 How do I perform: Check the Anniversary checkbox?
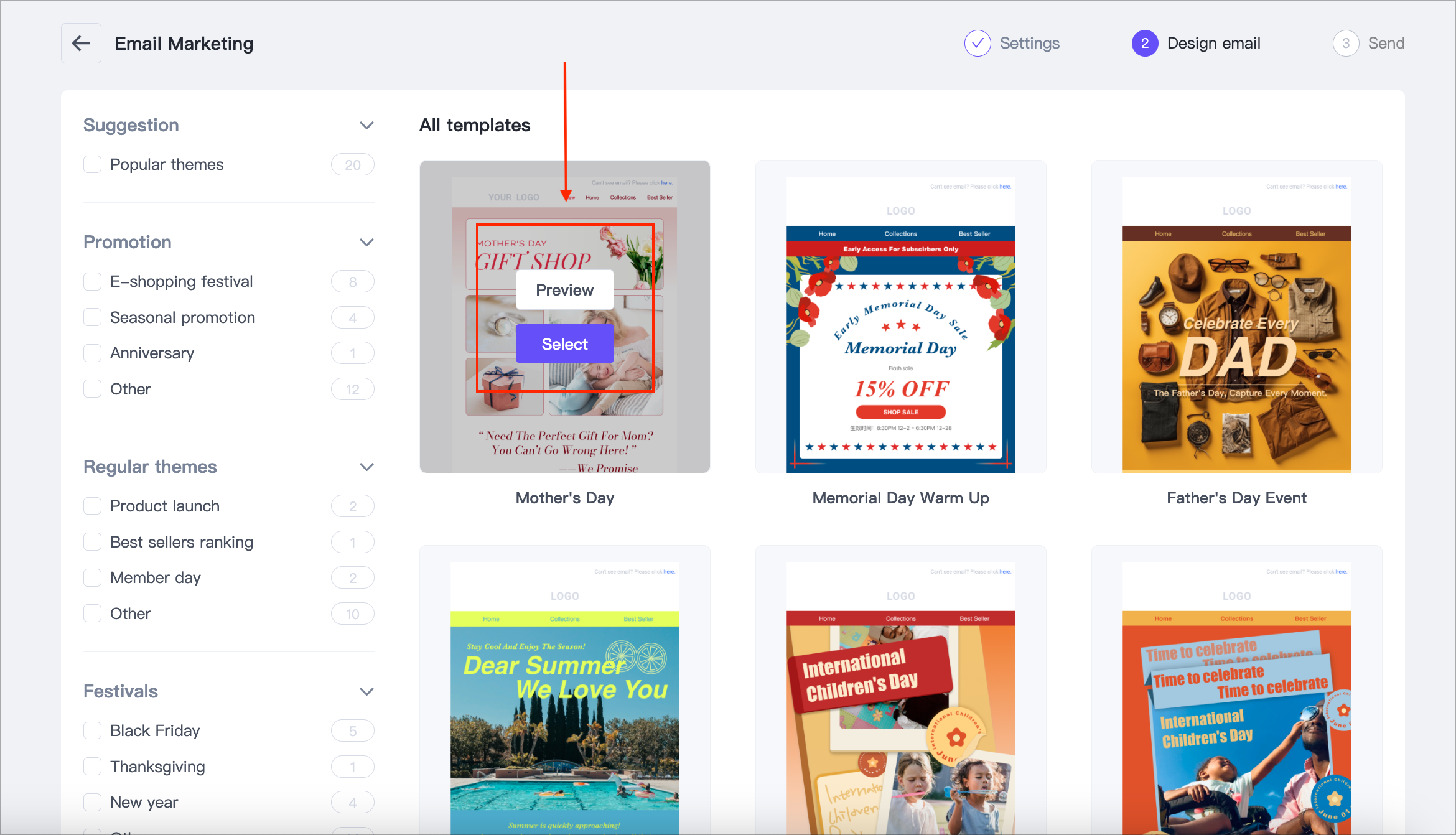click(x=93, y=353)
